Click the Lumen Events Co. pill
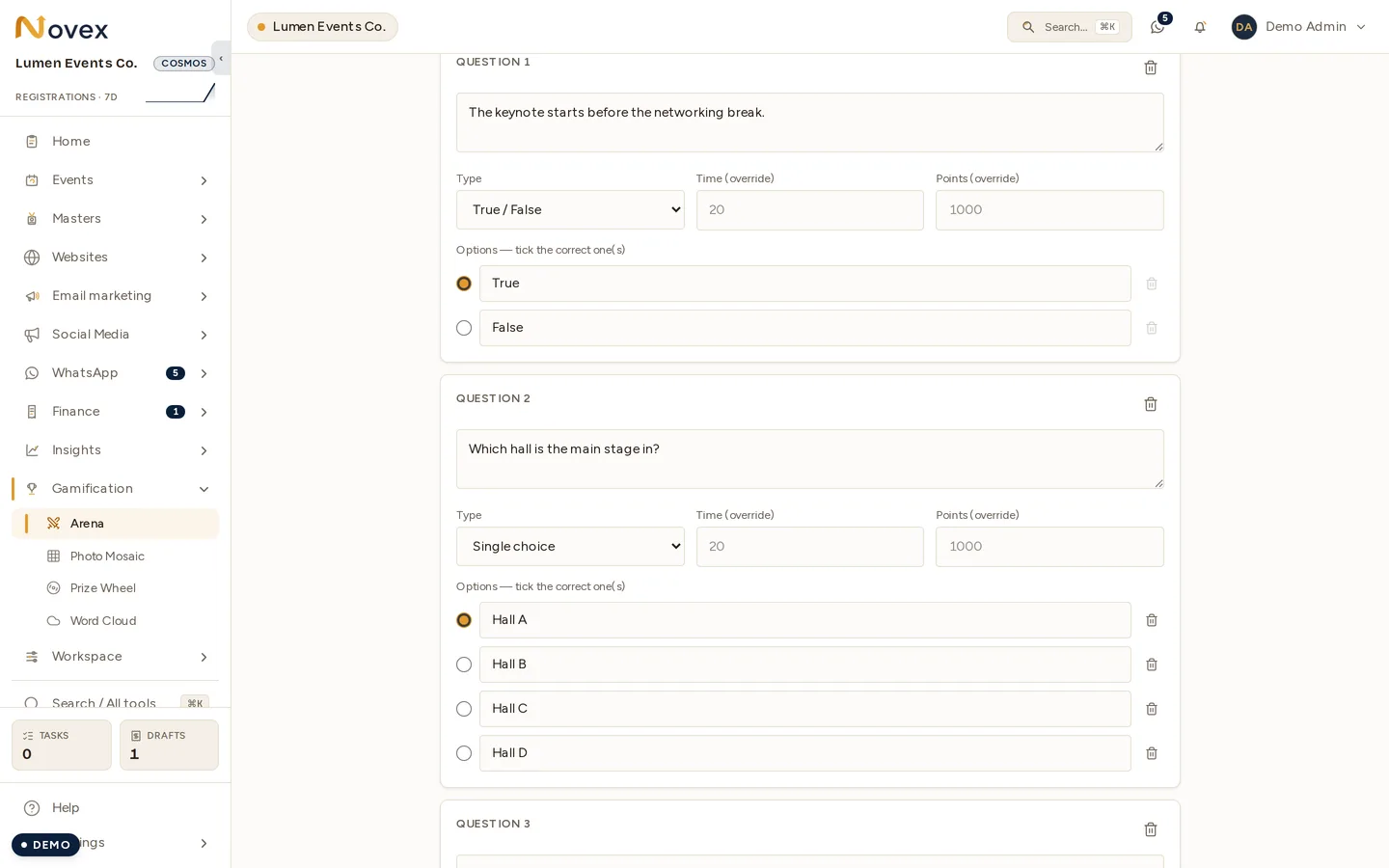The height and width of the screenshot is (868, 1389). 322,27
